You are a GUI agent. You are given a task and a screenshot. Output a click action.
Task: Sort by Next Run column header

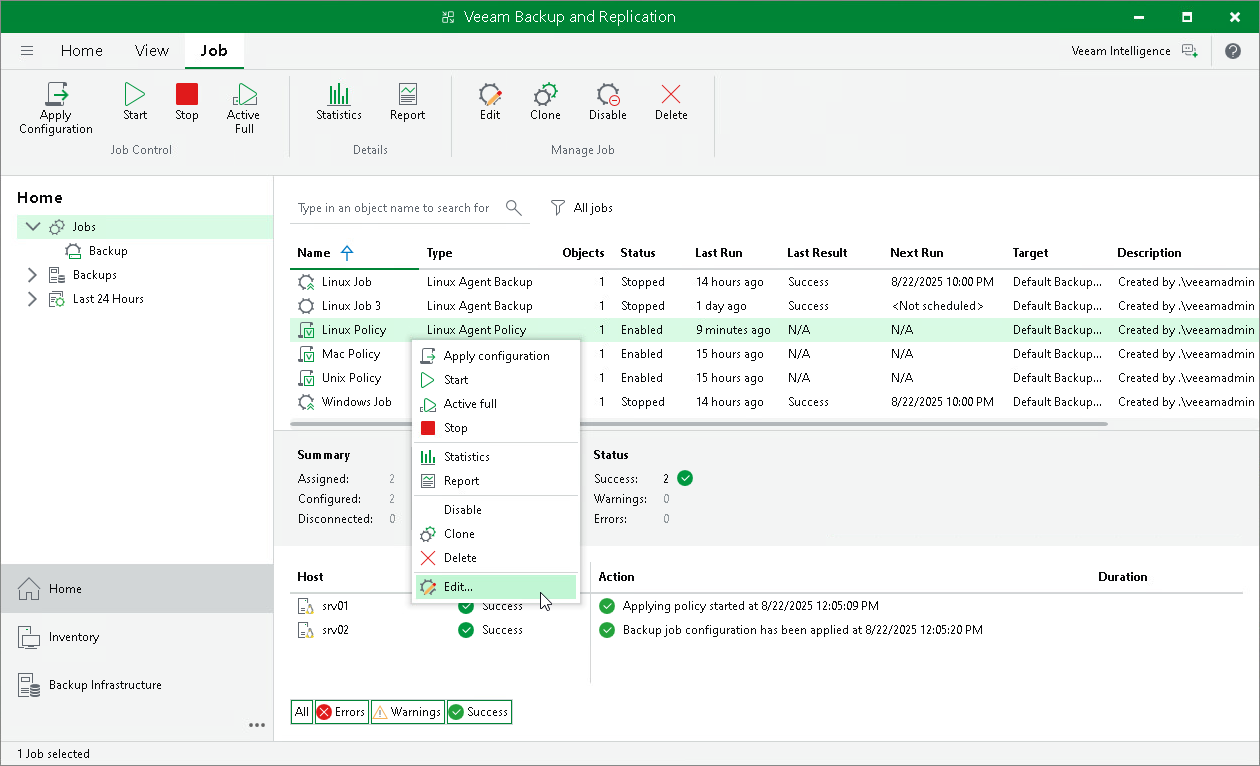point(917,253)
